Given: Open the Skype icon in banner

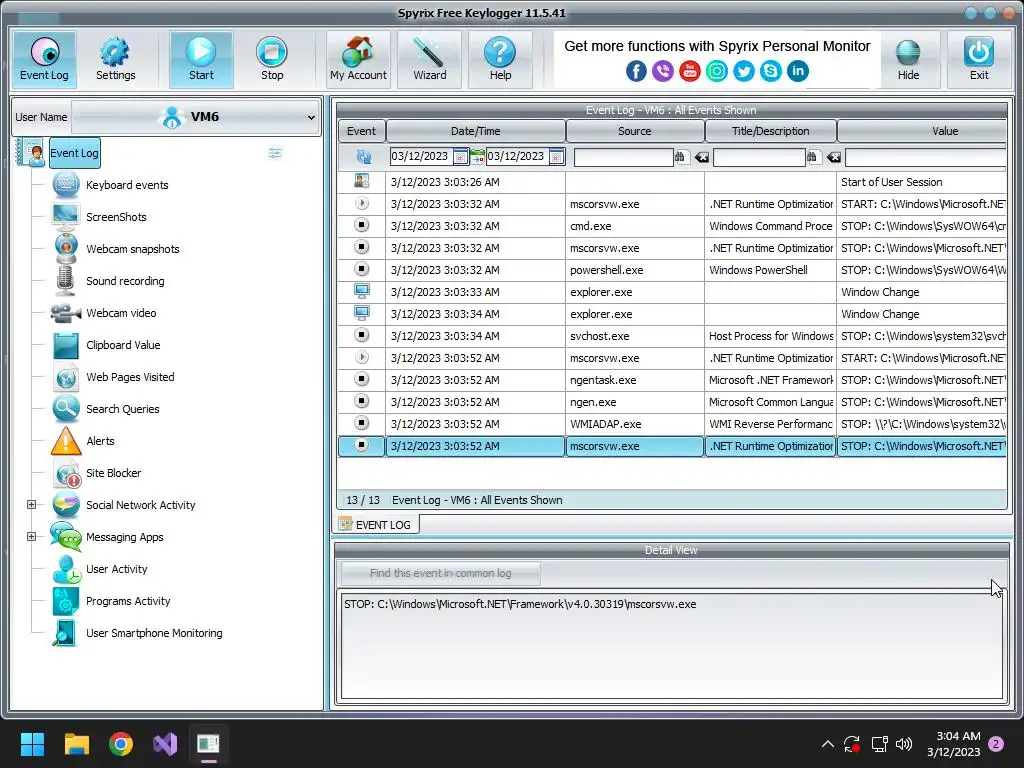Looking at the screenshot, I should click(x=771, y=71).
